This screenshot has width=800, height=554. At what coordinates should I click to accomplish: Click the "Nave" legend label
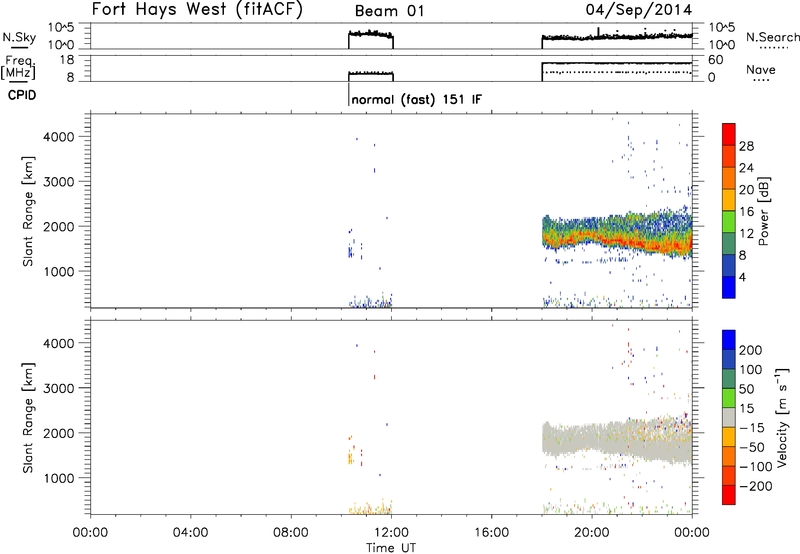pyautogui.click(x=760, y=69)
